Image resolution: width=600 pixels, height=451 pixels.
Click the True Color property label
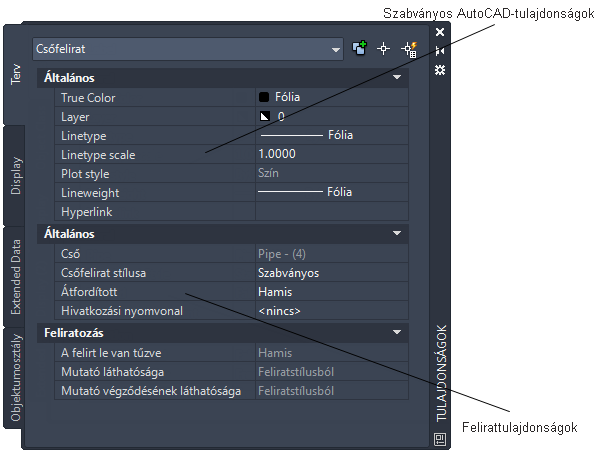(88, 98)
